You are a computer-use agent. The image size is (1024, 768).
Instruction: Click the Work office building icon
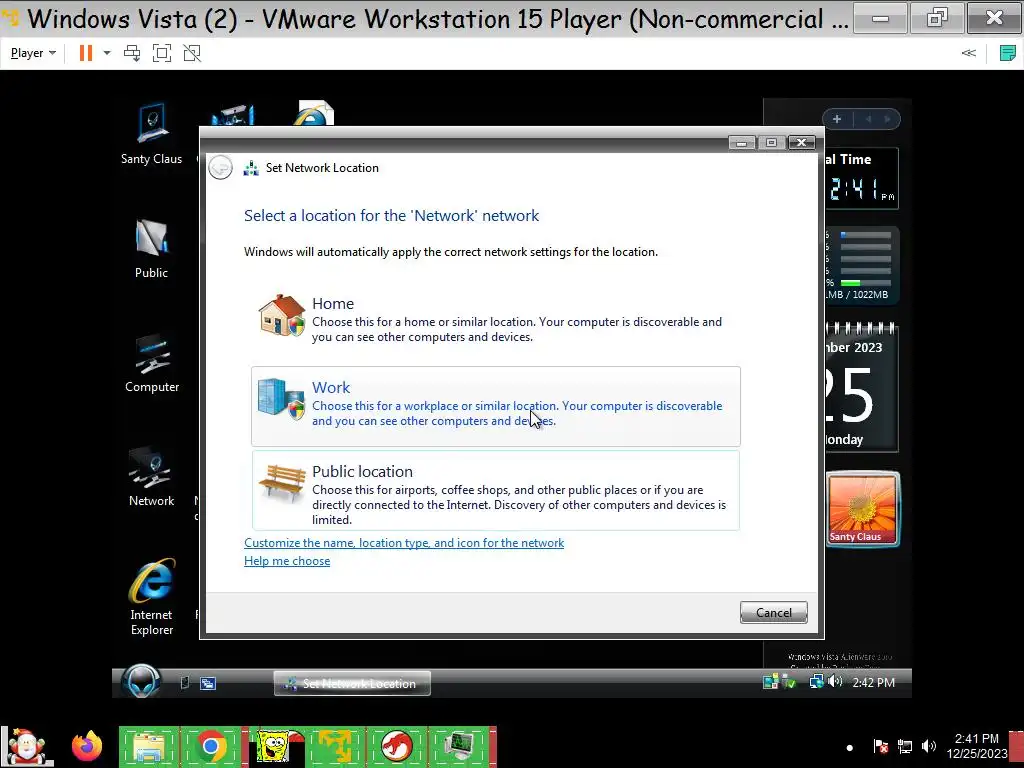[281, 399]
